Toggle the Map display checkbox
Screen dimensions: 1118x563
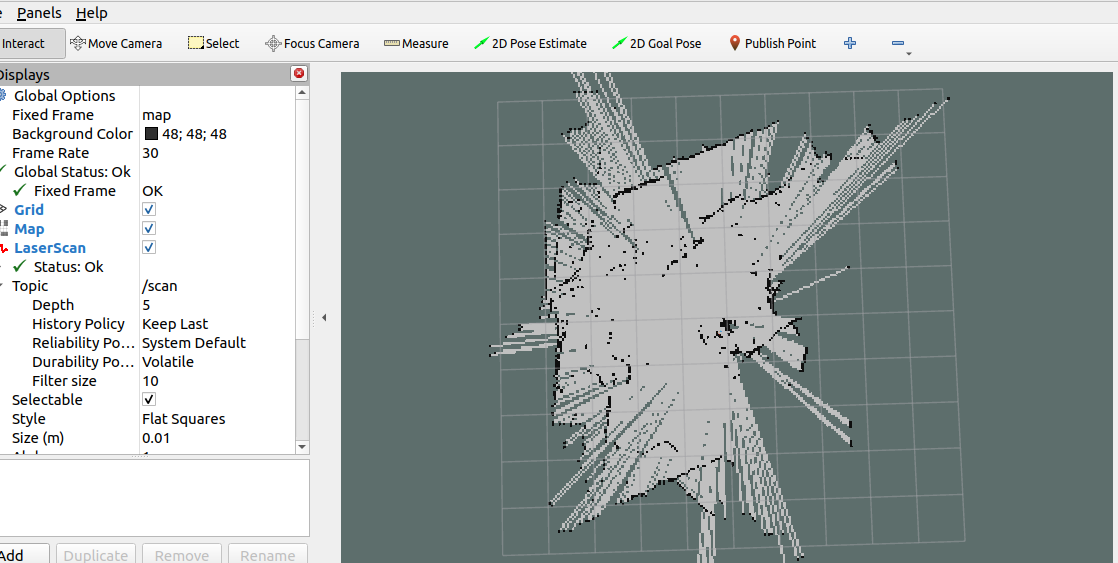[149, 229]
